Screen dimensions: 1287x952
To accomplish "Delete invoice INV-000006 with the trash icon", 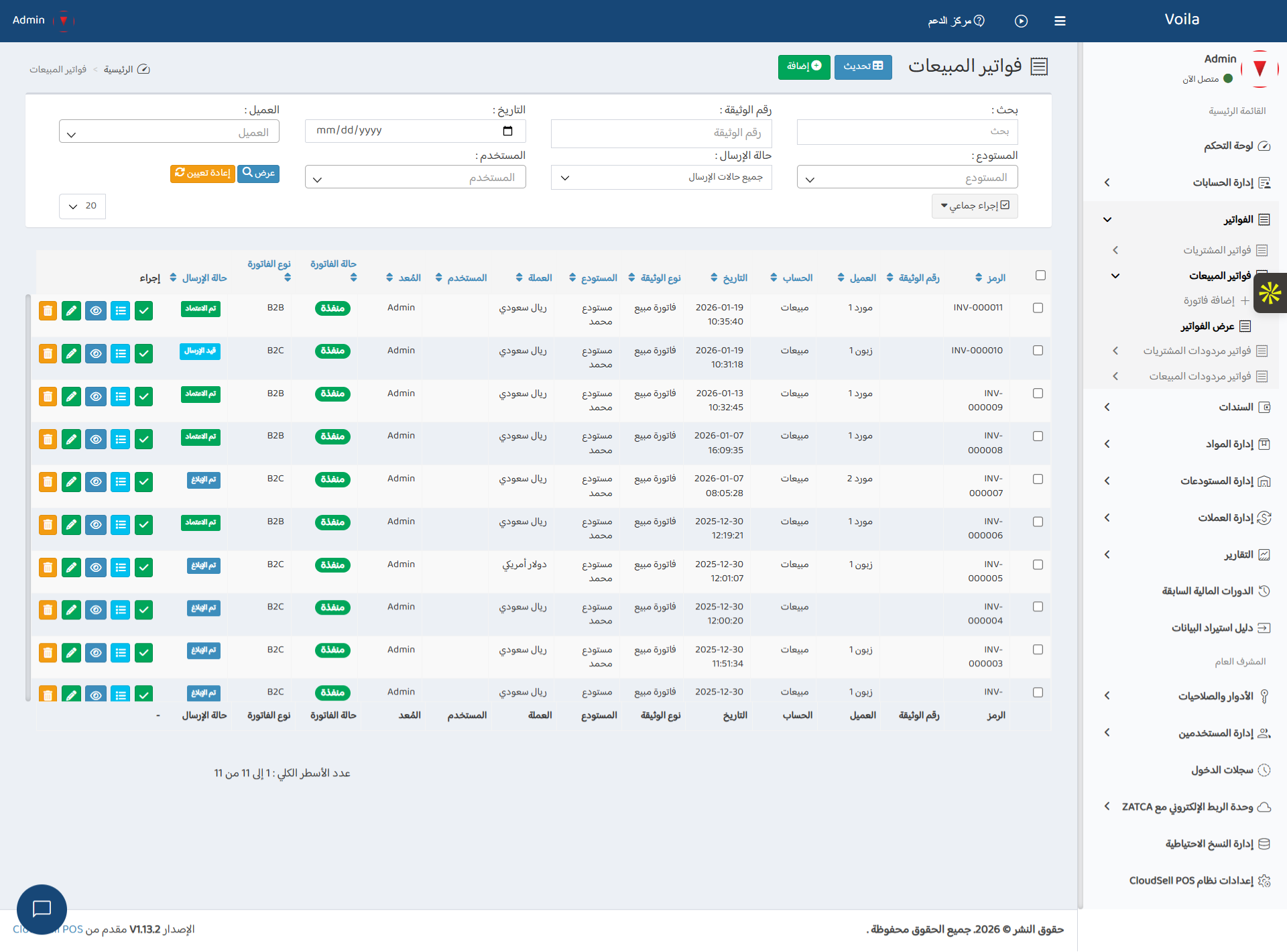I will (48, 525).
